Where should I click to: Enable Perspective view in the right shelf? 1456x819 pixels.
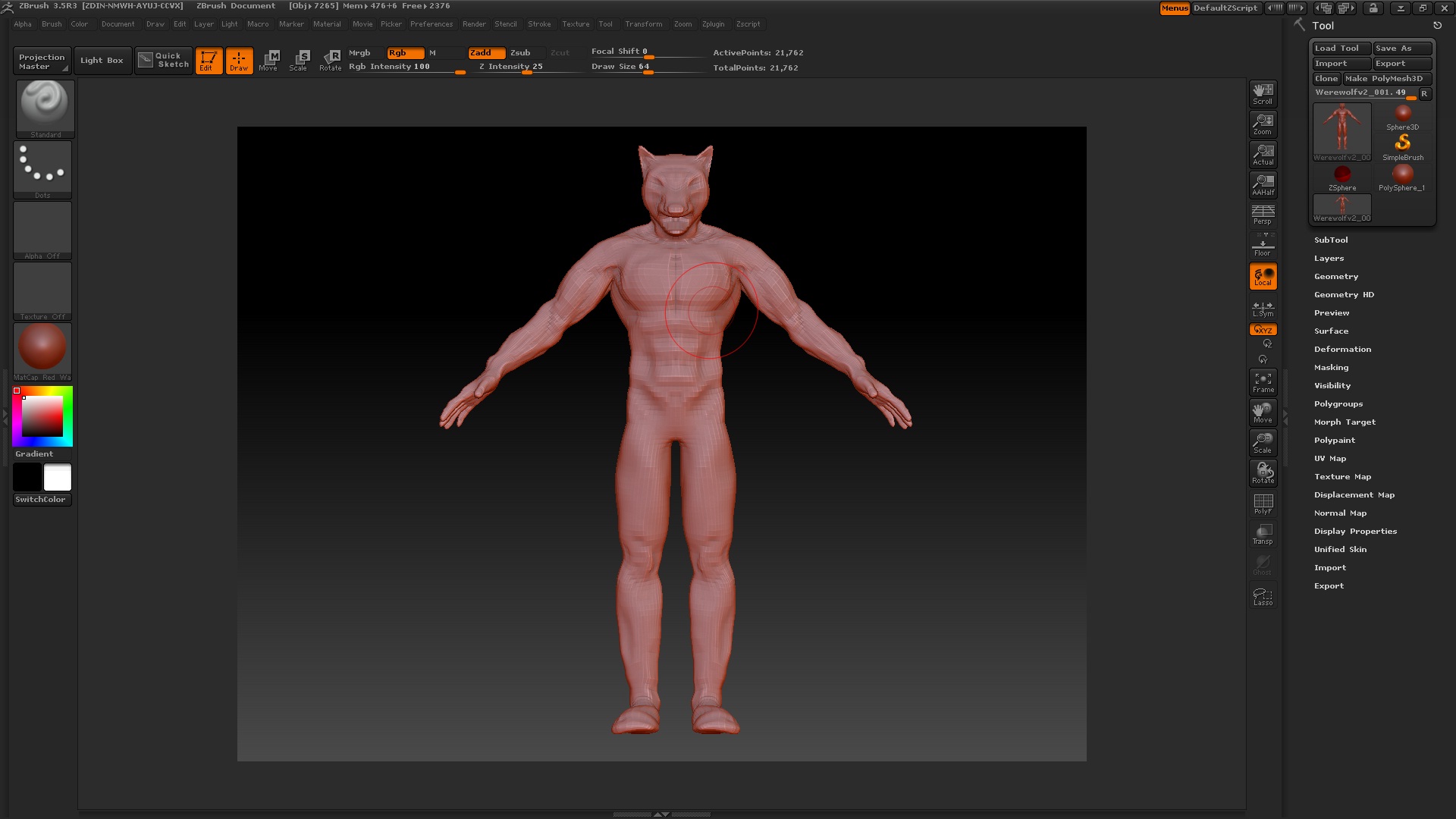1263,215
